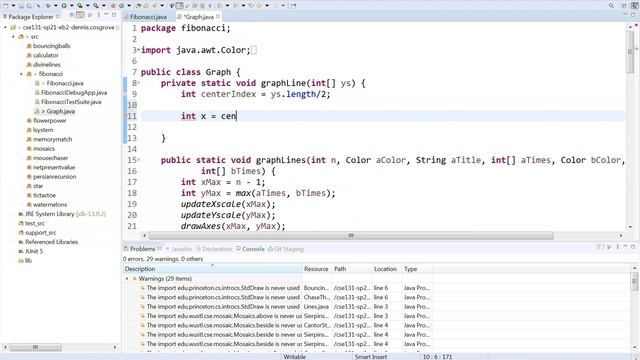Image resolution: width=640 pixels, height=360 pixels.
Task: Collapse the src folder node
Action: [x=13, y=37]
